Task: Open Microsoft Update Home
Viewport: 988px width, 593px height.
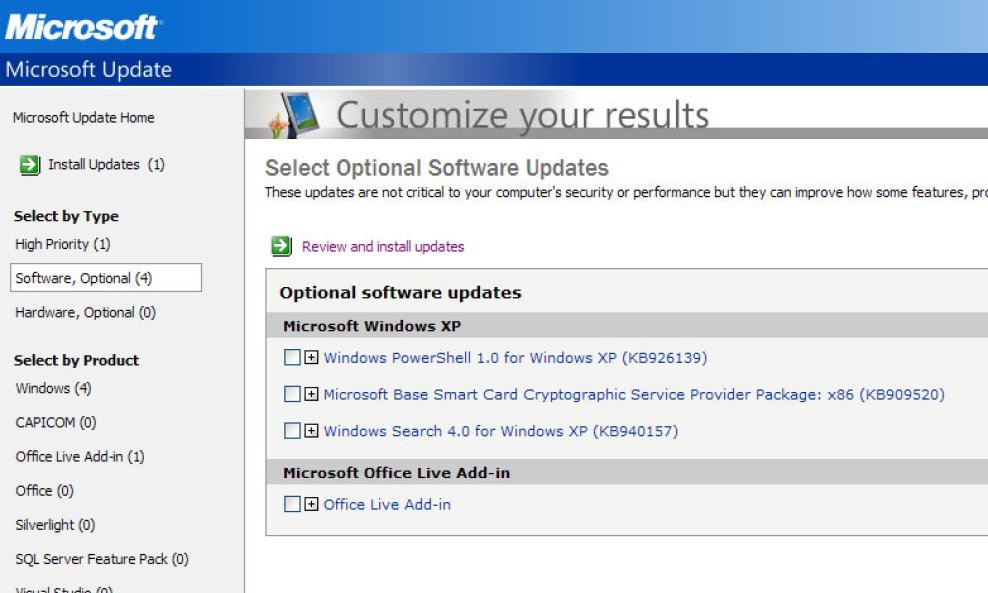Action: pos(83,118)
